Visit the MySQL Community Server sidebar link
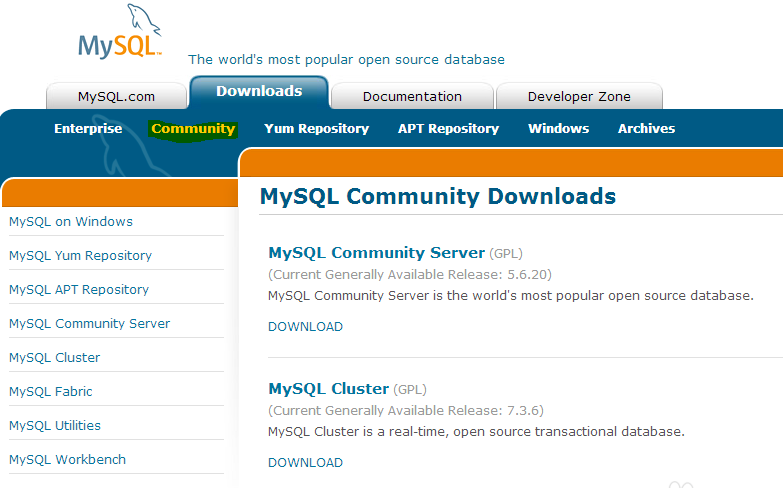 point(89,324)
